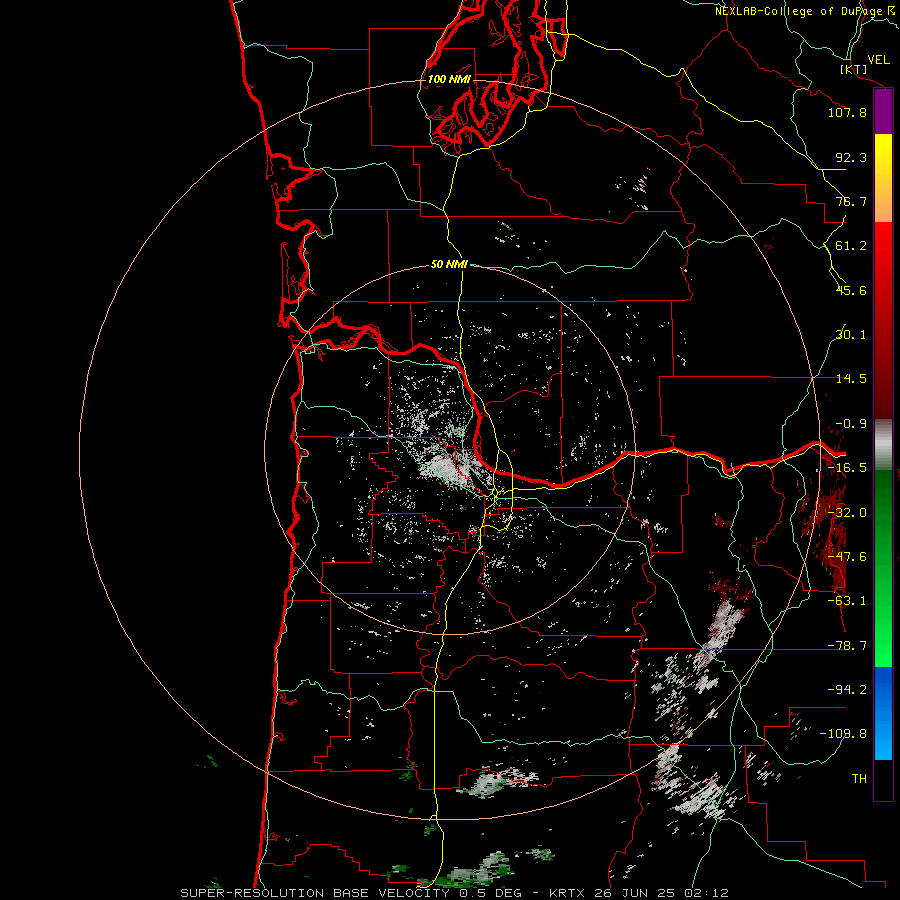
Task: Click the 61.2 velocity scale value
Action: pos(851,246)
